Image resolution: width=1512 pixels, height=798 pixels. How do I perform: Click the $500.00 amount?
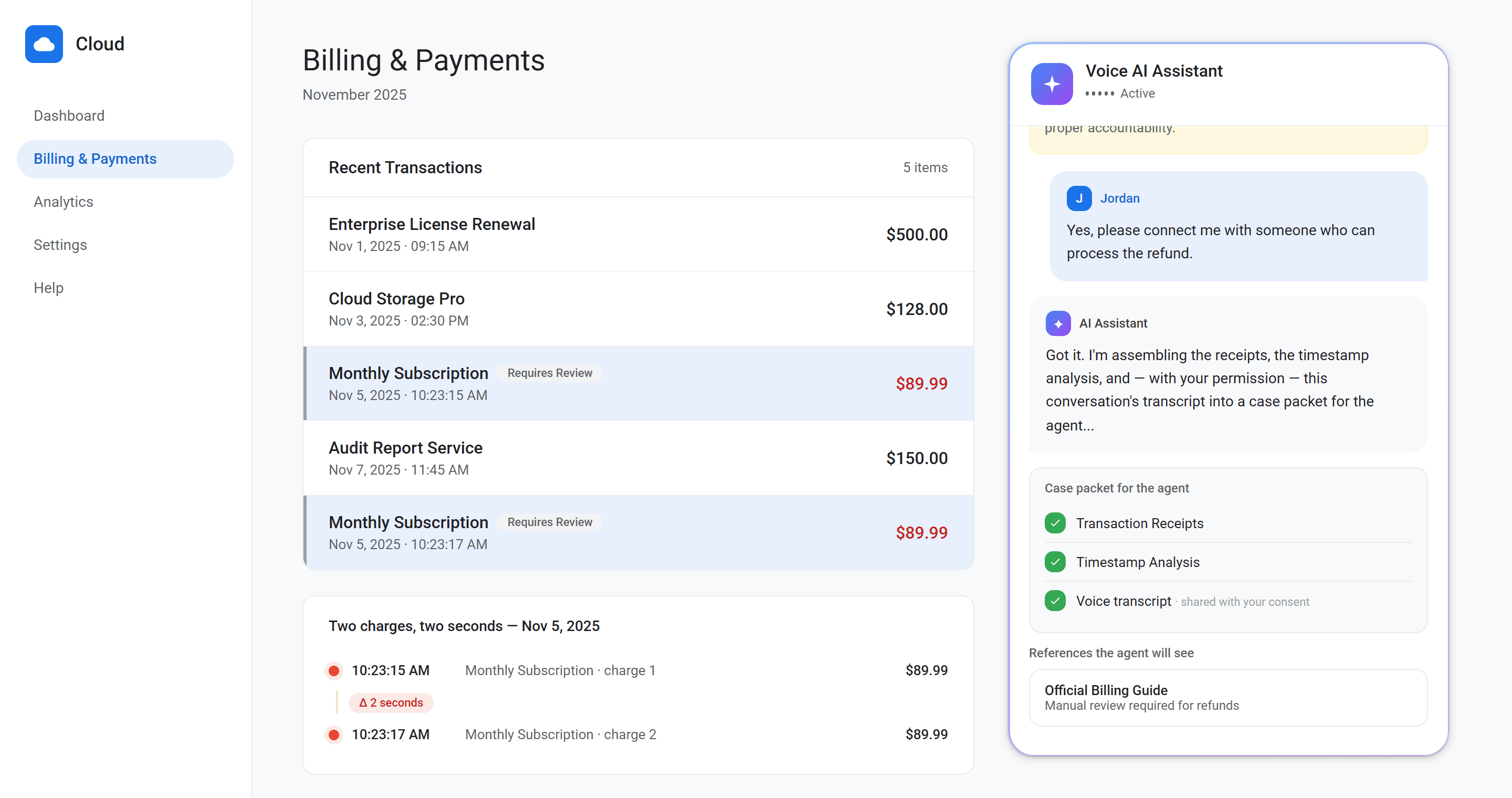[x=917, y=235]
